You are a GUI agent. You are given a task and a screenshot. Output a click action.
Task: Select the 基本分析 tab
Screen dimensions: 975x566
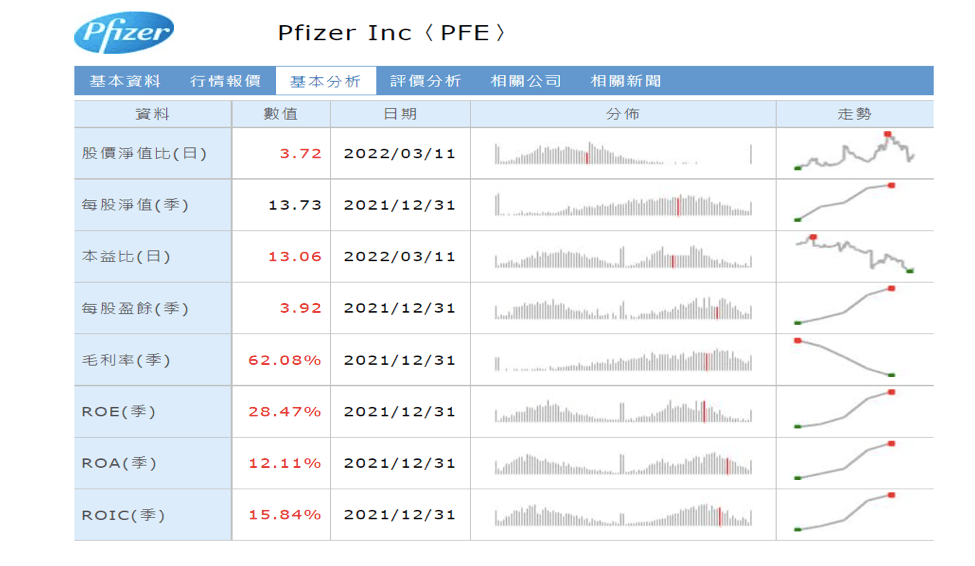(x=325, y=81)
